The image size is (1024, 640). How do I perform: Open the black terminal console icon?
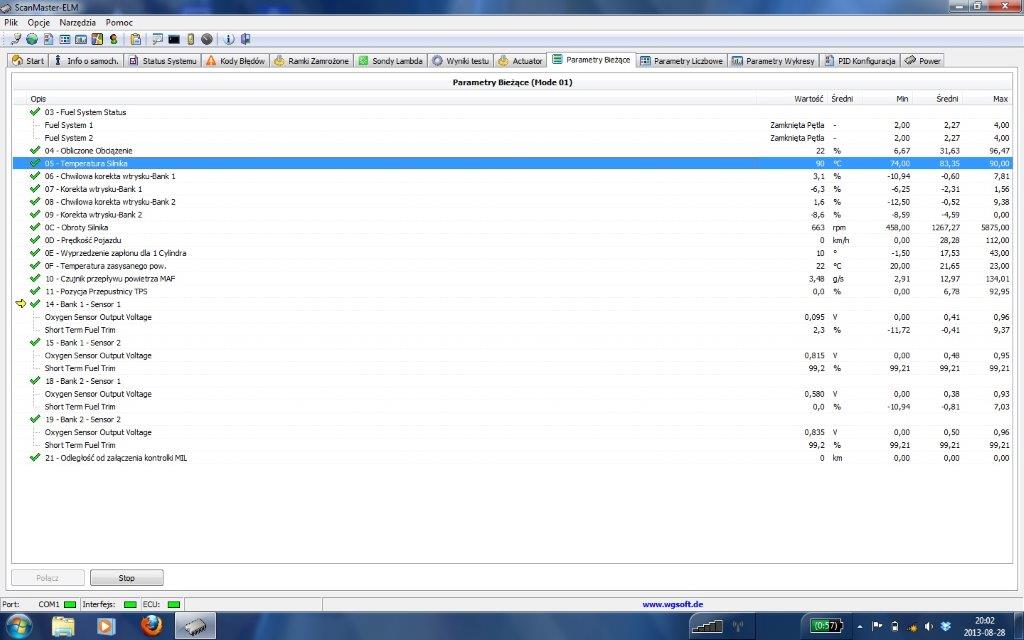point(174,39)
